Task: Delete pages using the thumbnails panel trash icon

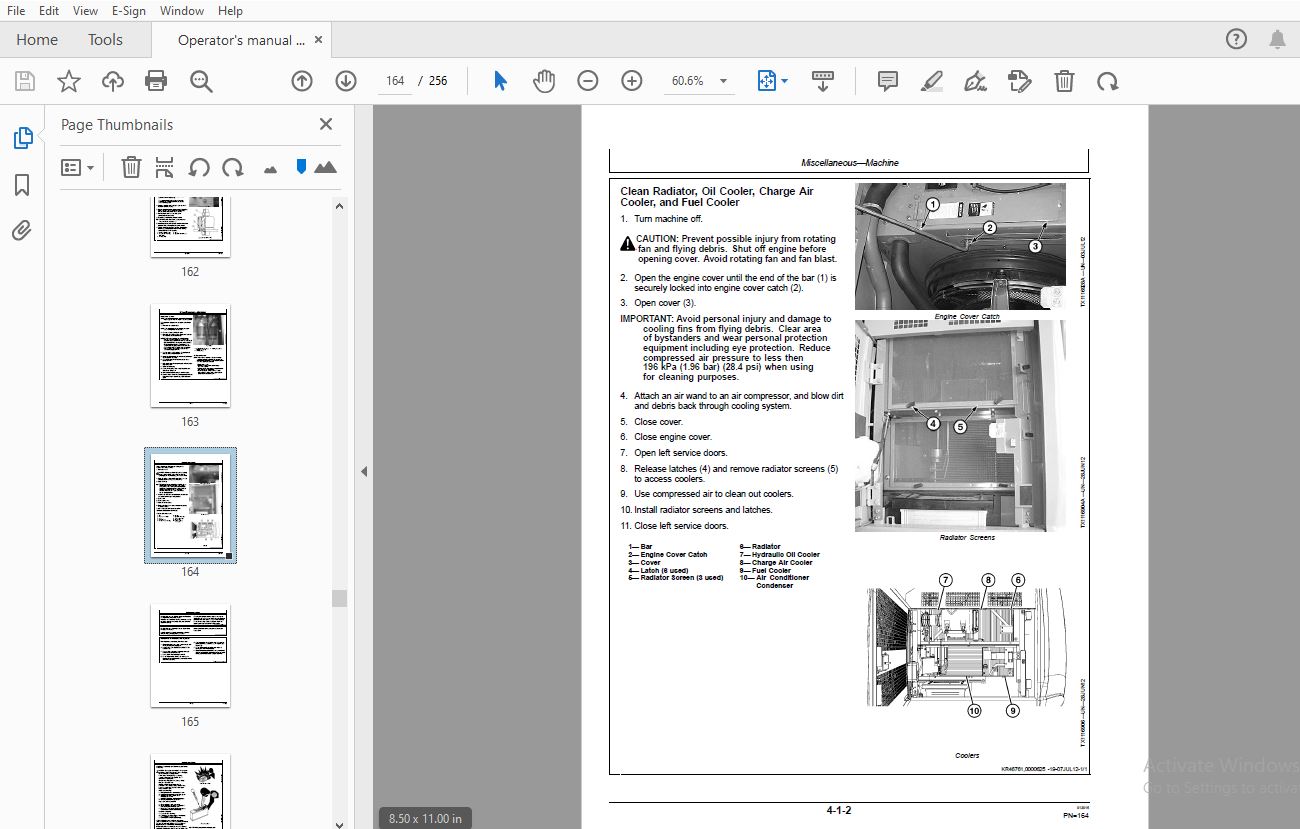Action: coord(131,167)
